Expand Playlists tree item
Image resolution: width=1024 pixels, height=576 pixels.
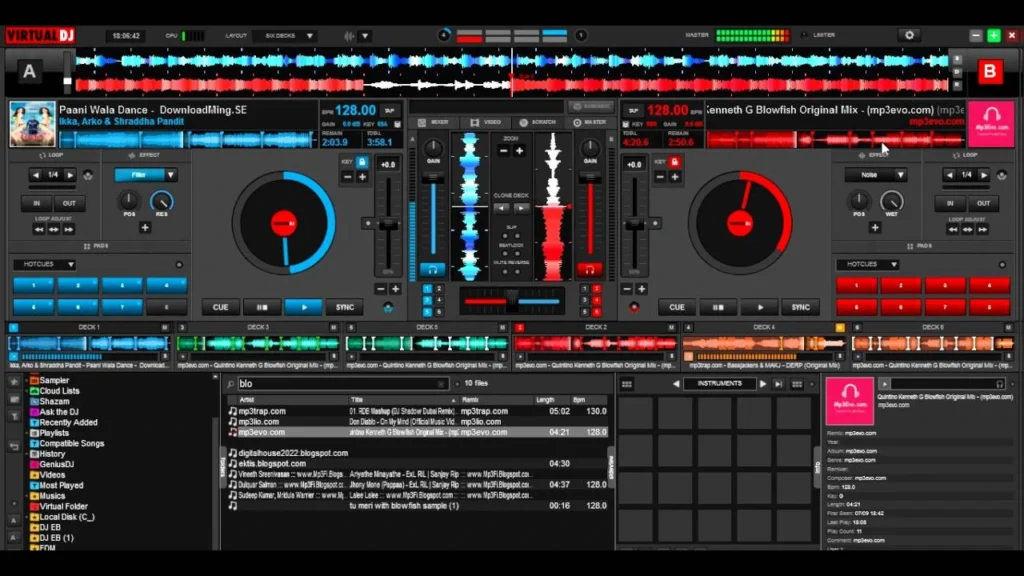coord(27,433)
